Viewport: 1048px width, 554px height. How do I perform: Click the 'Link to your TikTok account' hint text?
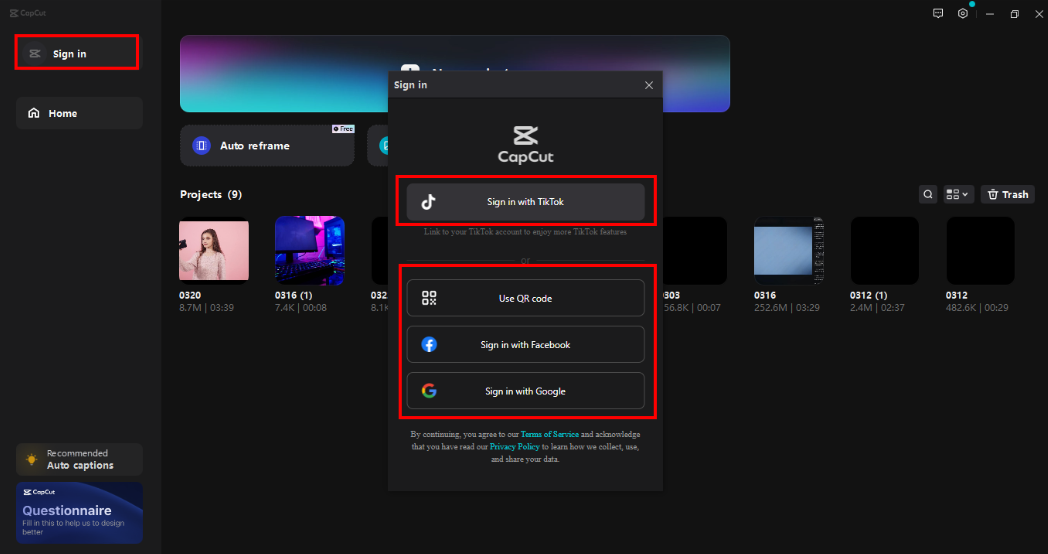(525, 232)
